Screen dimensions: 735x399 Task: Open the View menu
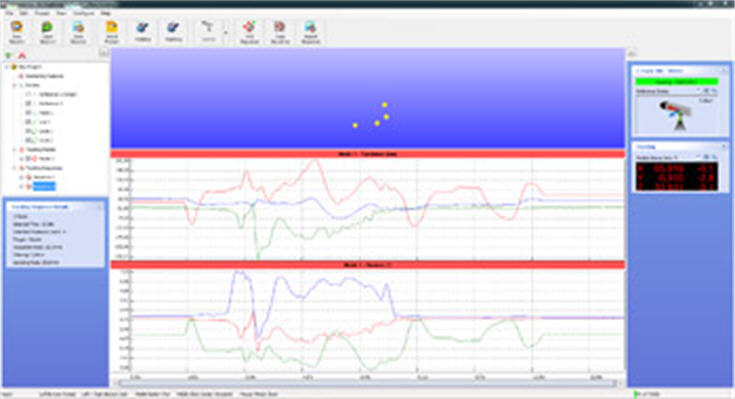(61, 13)
